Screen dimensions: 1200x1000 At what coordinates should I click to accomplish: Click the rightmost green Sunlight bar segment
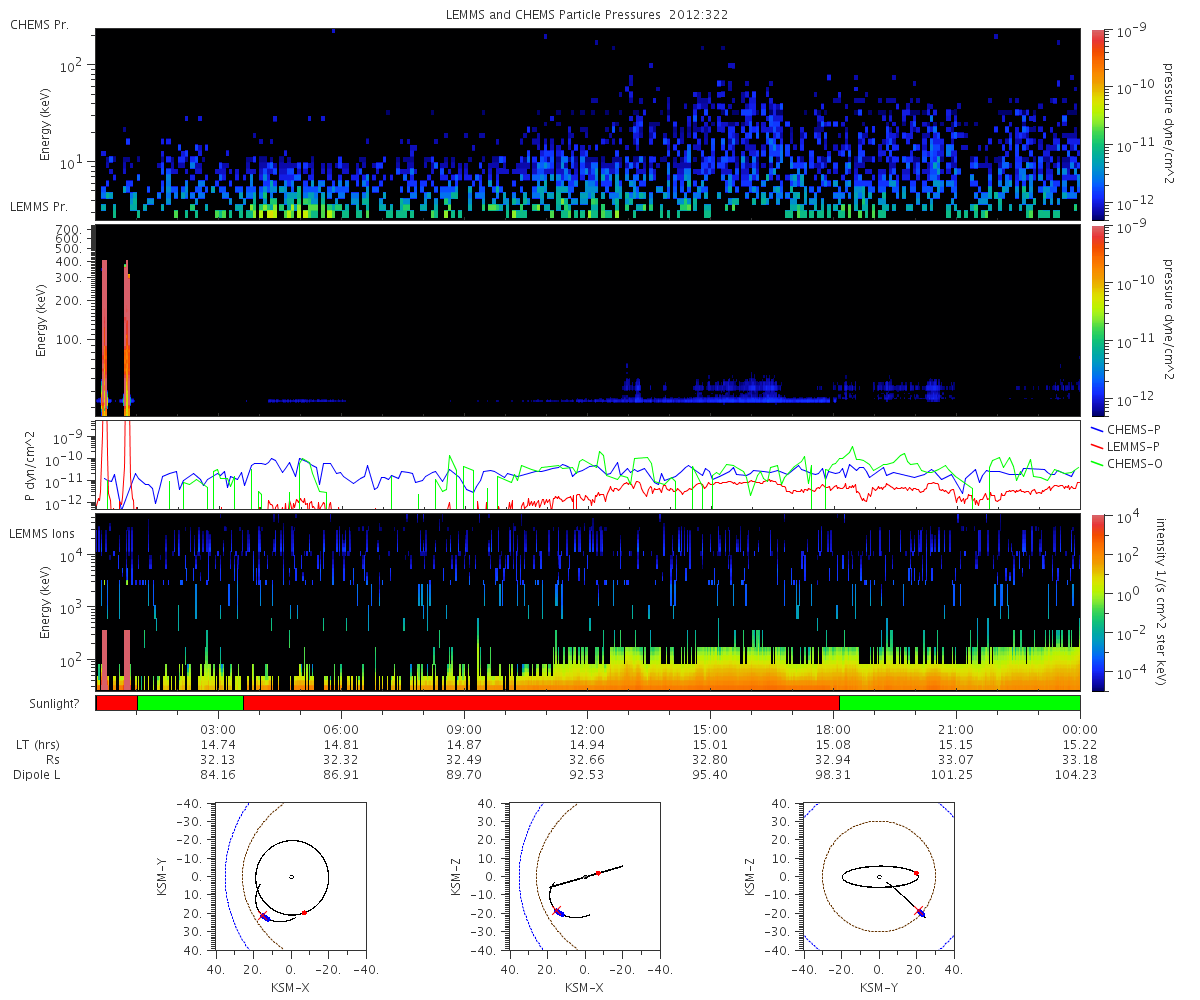(x=959, y=703)
